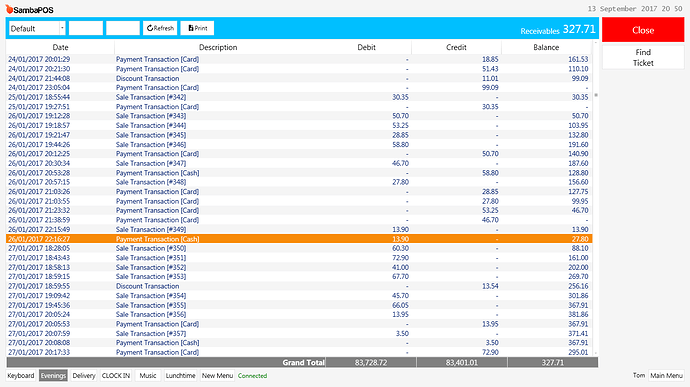Switch to the Lunchtime menu

180,376
